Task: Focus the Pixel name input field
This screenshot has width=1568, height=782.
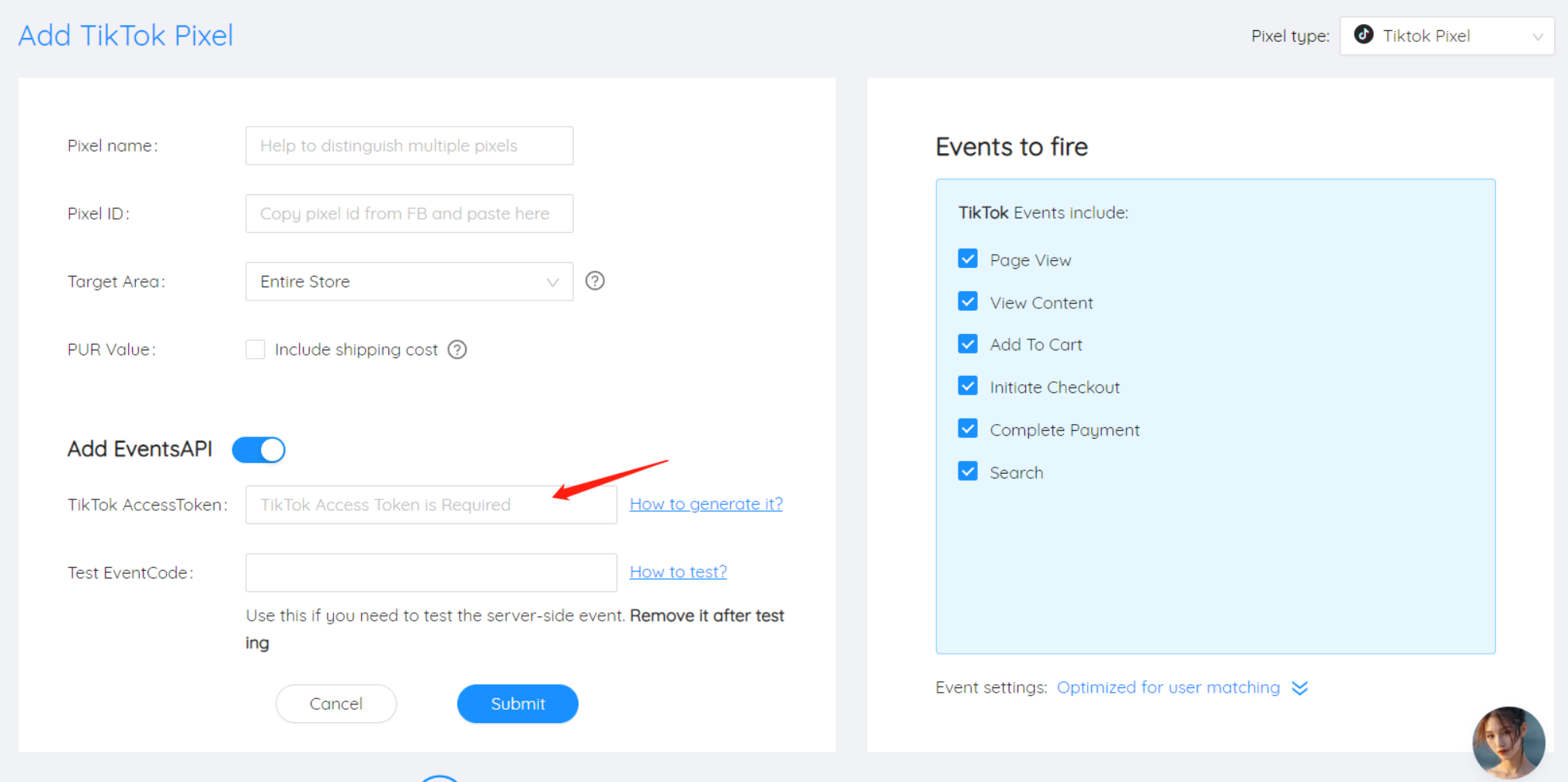Action: [409, 146]
